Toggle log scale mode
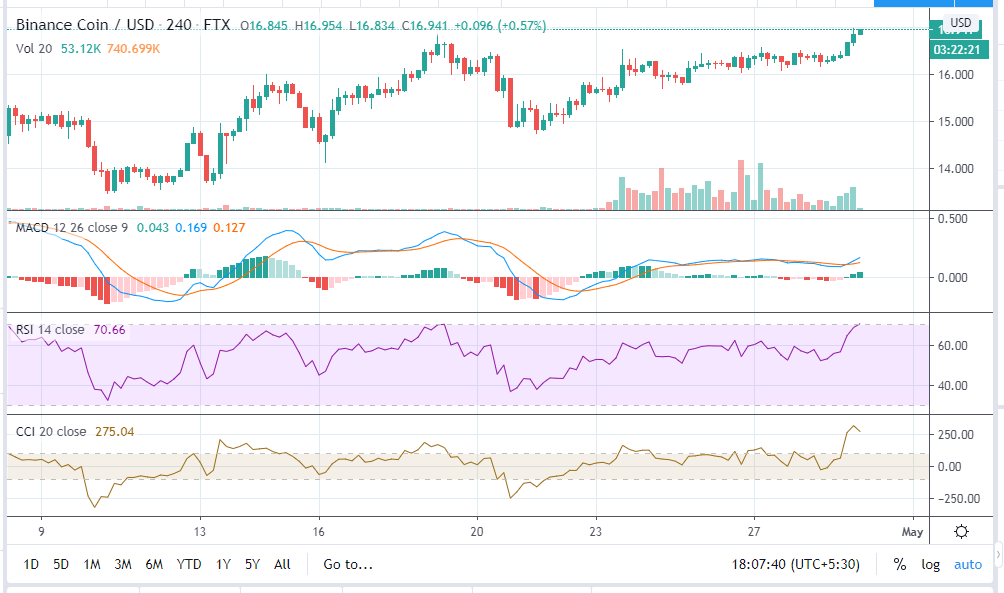Viewport: 1004px width, 593px height. (x=930, y=564)
